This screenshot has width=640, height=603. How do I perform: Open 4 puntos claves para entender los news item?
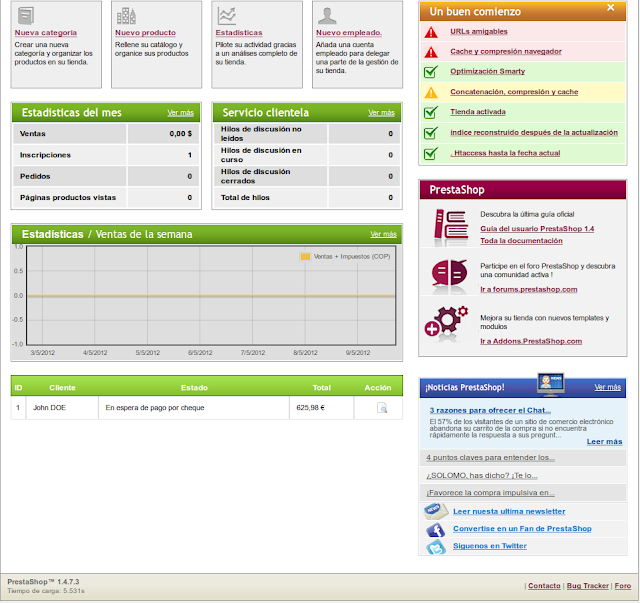tap(490, 458)
